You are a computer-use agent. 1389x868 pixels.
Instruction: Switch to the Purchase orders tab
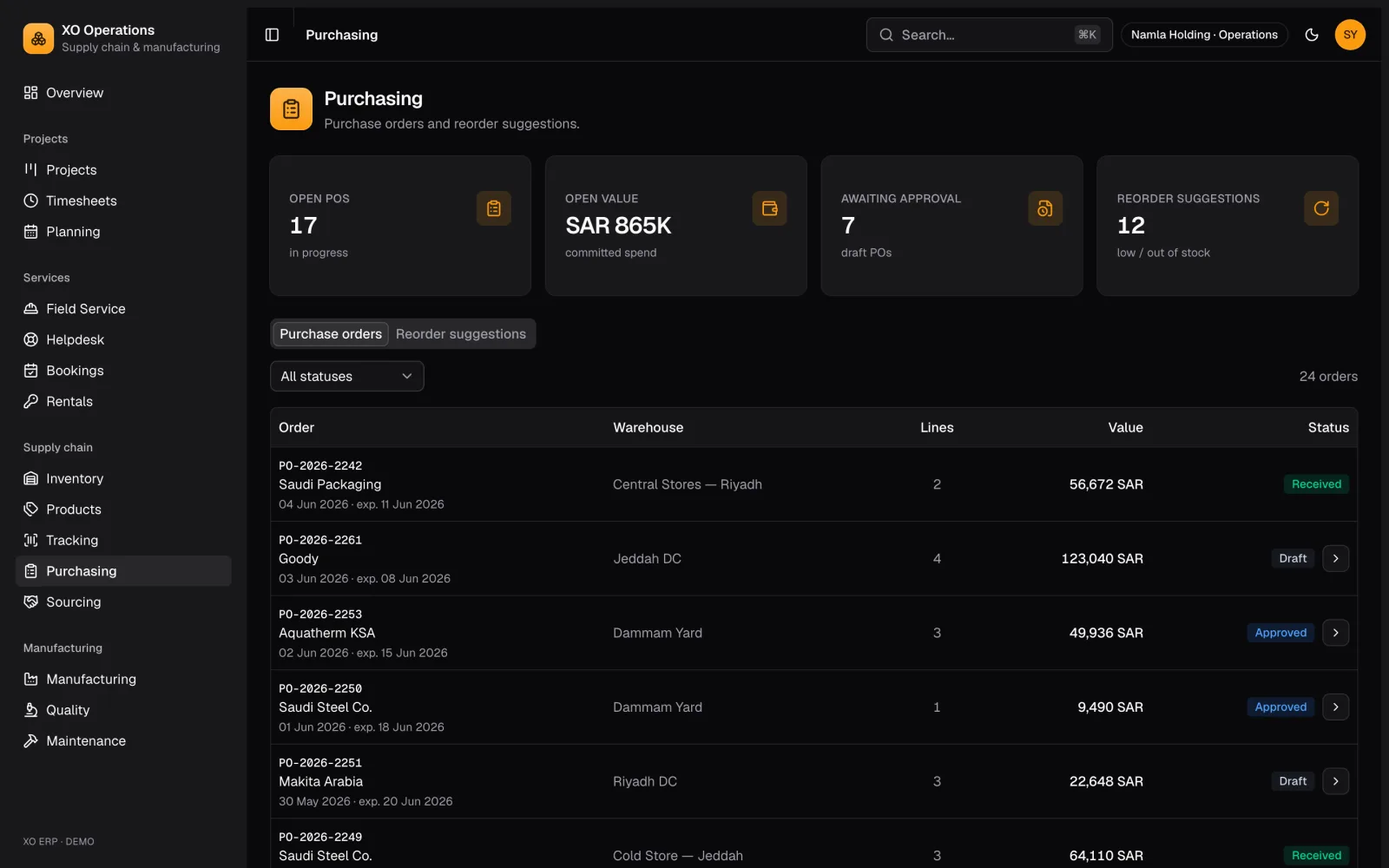tap(331, 334)
